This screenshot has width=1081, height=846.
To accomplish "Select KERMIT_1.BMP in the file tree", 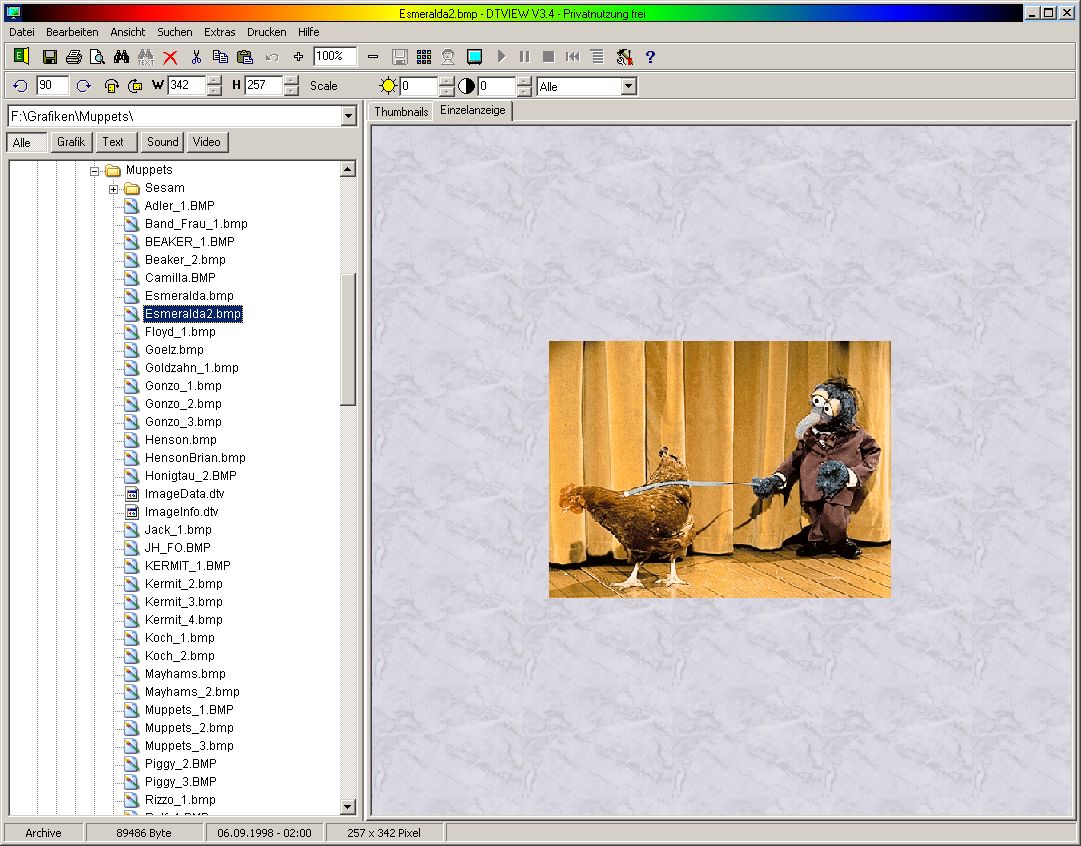I will pos(188,566).
